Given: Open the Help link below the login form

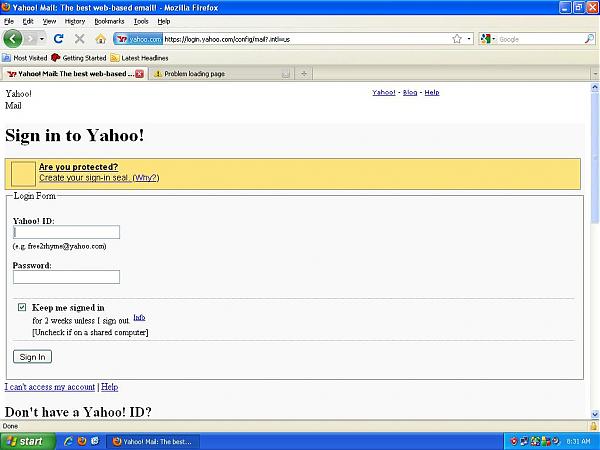Looking at the screenshot, I should tap(109, 387).
